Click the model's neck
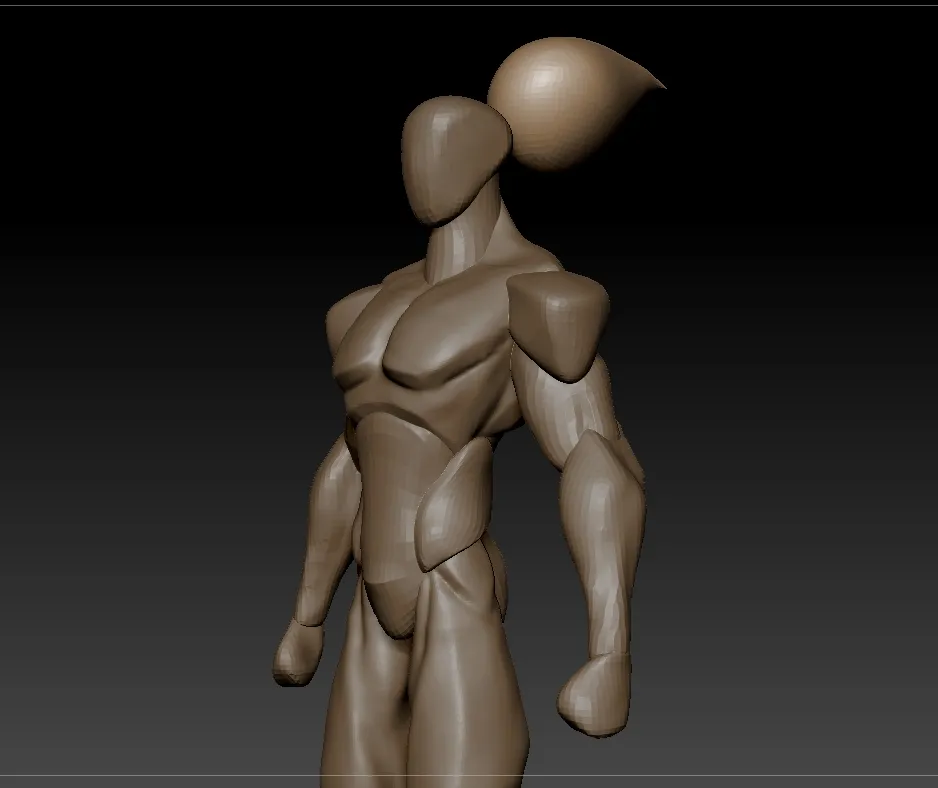Viewport: 938px width, 788px height. coord(468,247)
